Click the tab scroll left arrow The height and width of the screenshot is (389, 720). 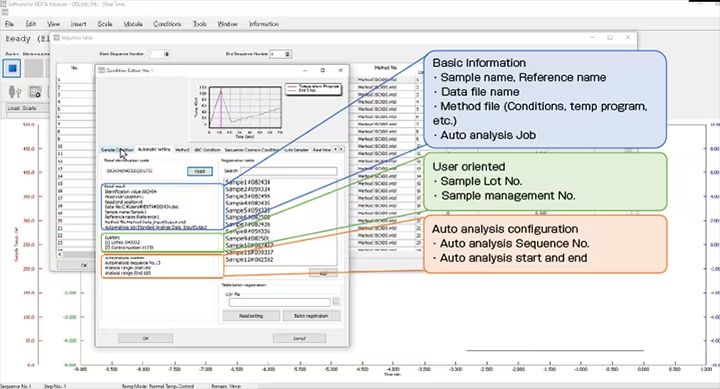(x=335, y=149)
